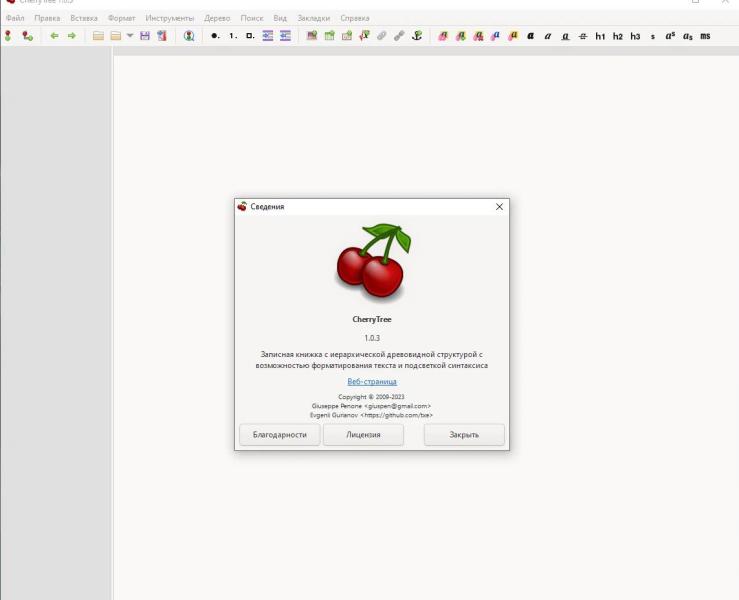Open the Вид menu

[280, 18]
